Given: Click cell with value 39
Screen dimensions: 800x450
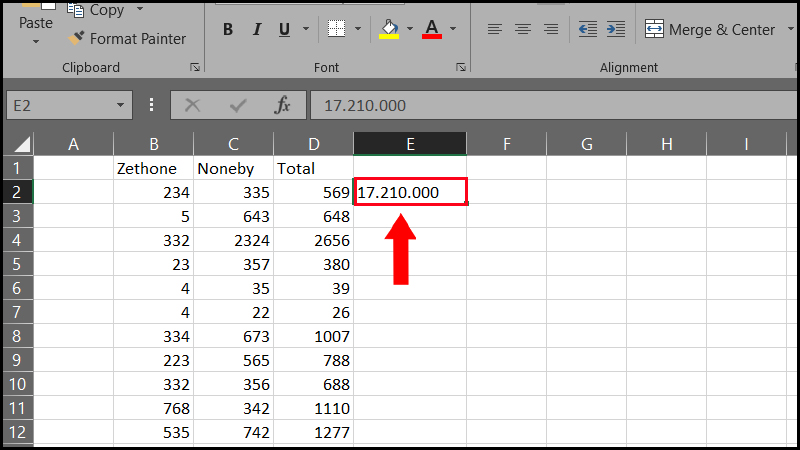Looking at the screenshot, I should (x=314, y=288).
